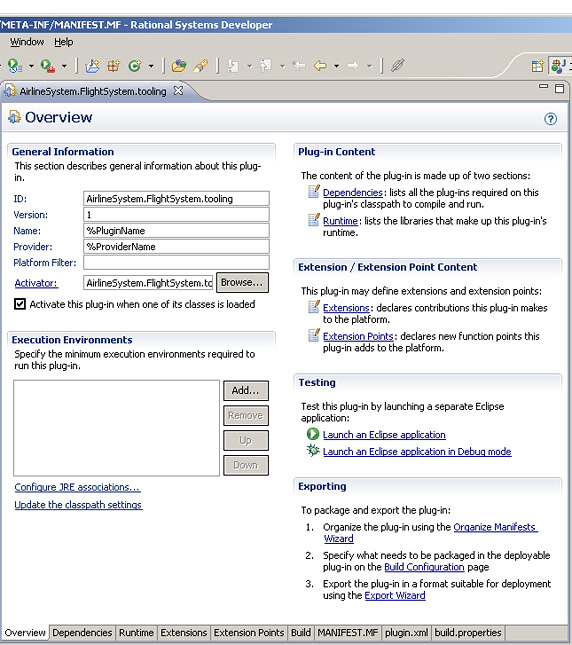Click the Next Annotation icon

coord(233,65)
